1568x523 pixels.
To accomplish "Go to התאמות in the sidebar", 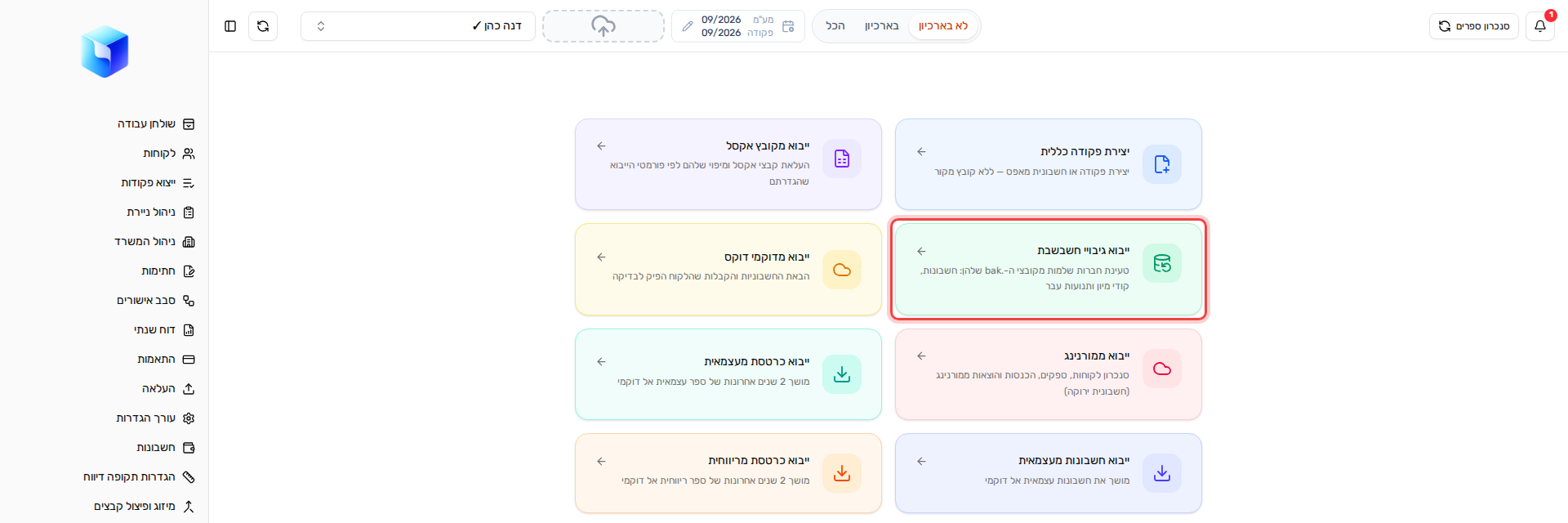I will click(x=166, y=360).
